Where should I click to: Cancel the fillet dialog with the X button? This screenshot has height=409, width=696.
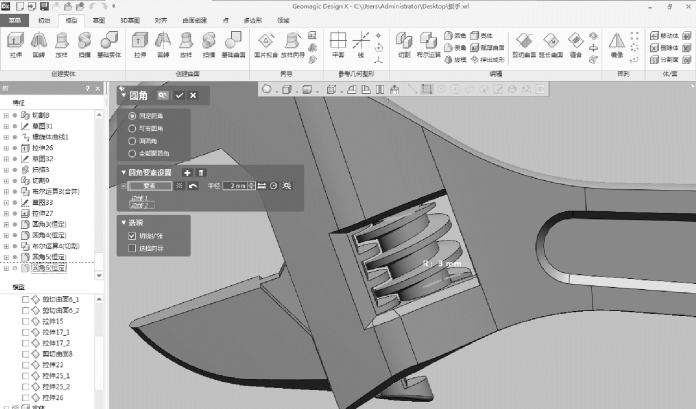[193, 95]
